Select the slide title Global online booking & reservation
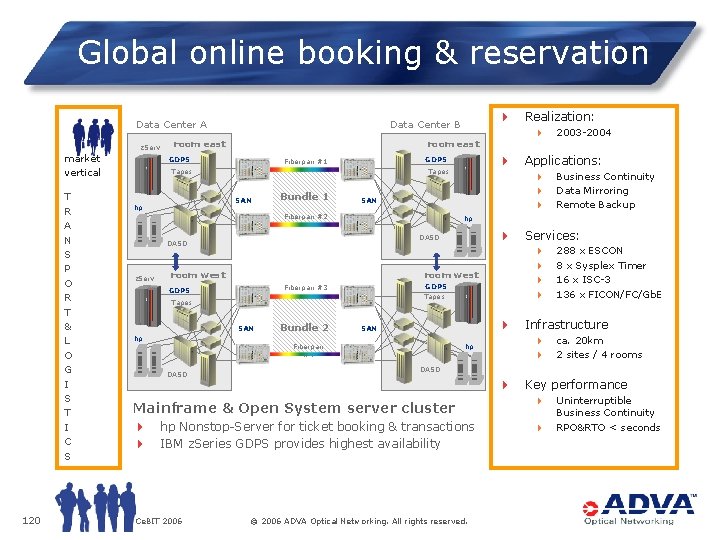Viewport: 720px width, 540px height. (x=363, y=53)
